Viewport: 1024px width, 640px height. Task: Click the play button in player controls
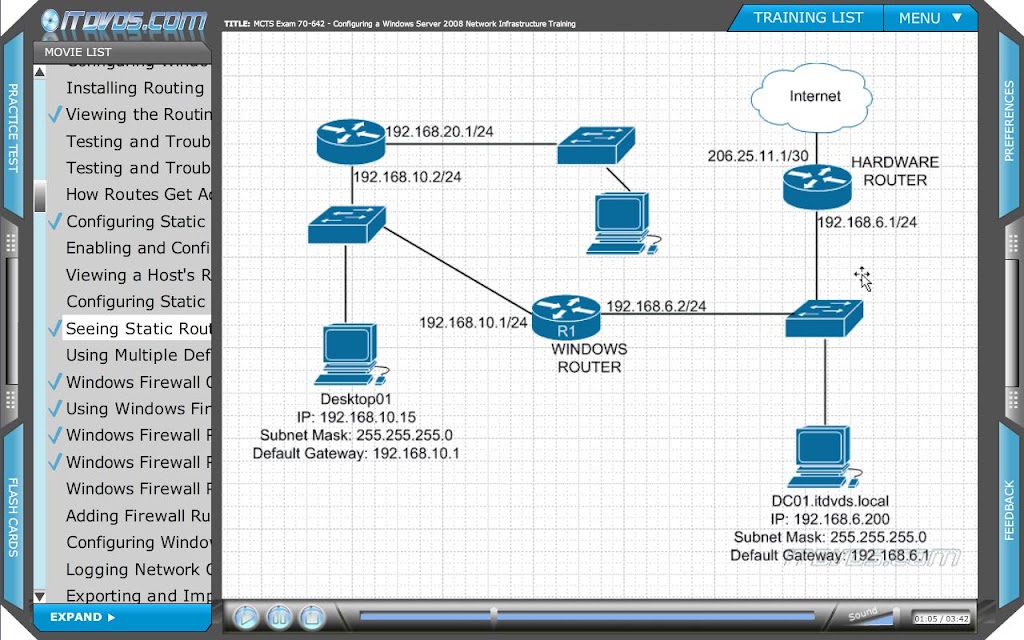(x=246, y=616)
